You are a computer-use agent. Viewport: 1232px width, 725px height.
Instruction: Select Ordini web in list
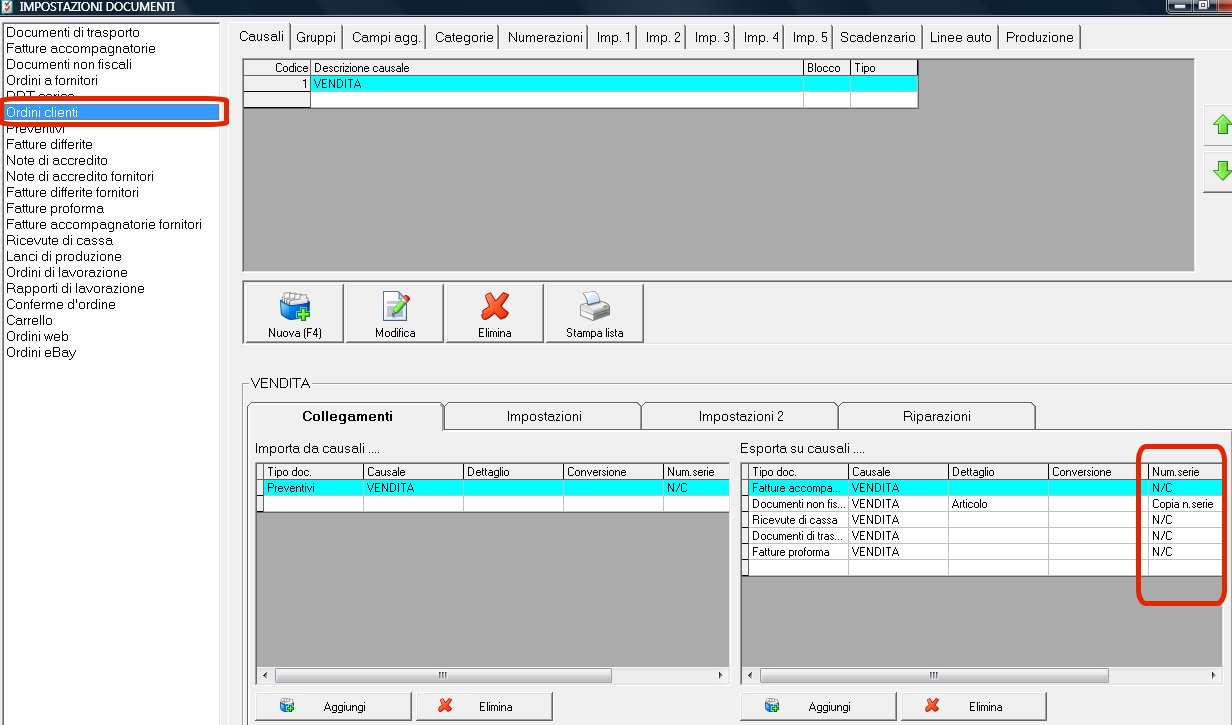37,336
